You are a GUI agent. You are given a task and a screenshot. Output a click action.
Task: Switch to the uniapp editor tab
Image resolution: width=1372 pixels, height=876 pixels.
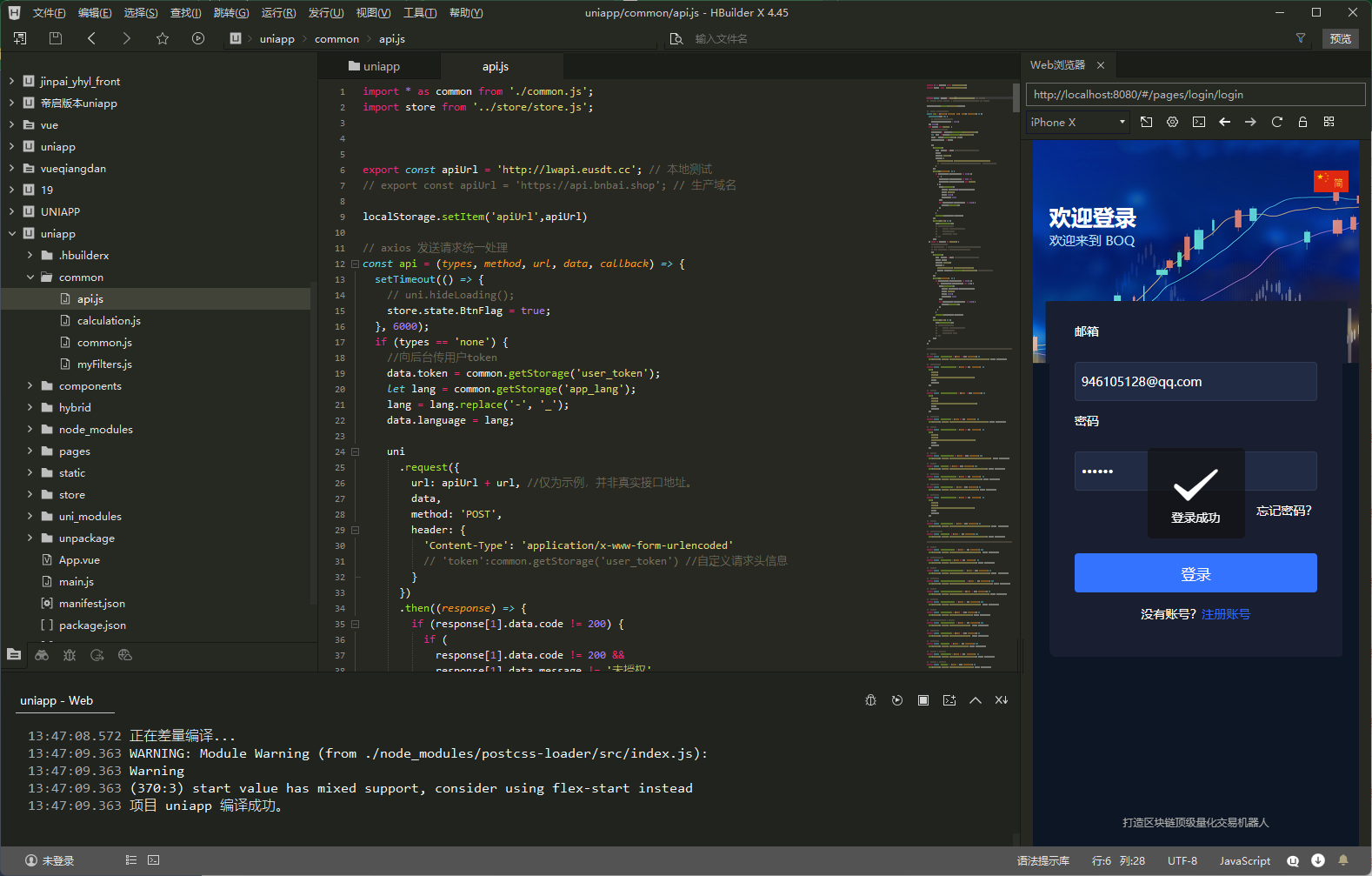coord(375,66)
